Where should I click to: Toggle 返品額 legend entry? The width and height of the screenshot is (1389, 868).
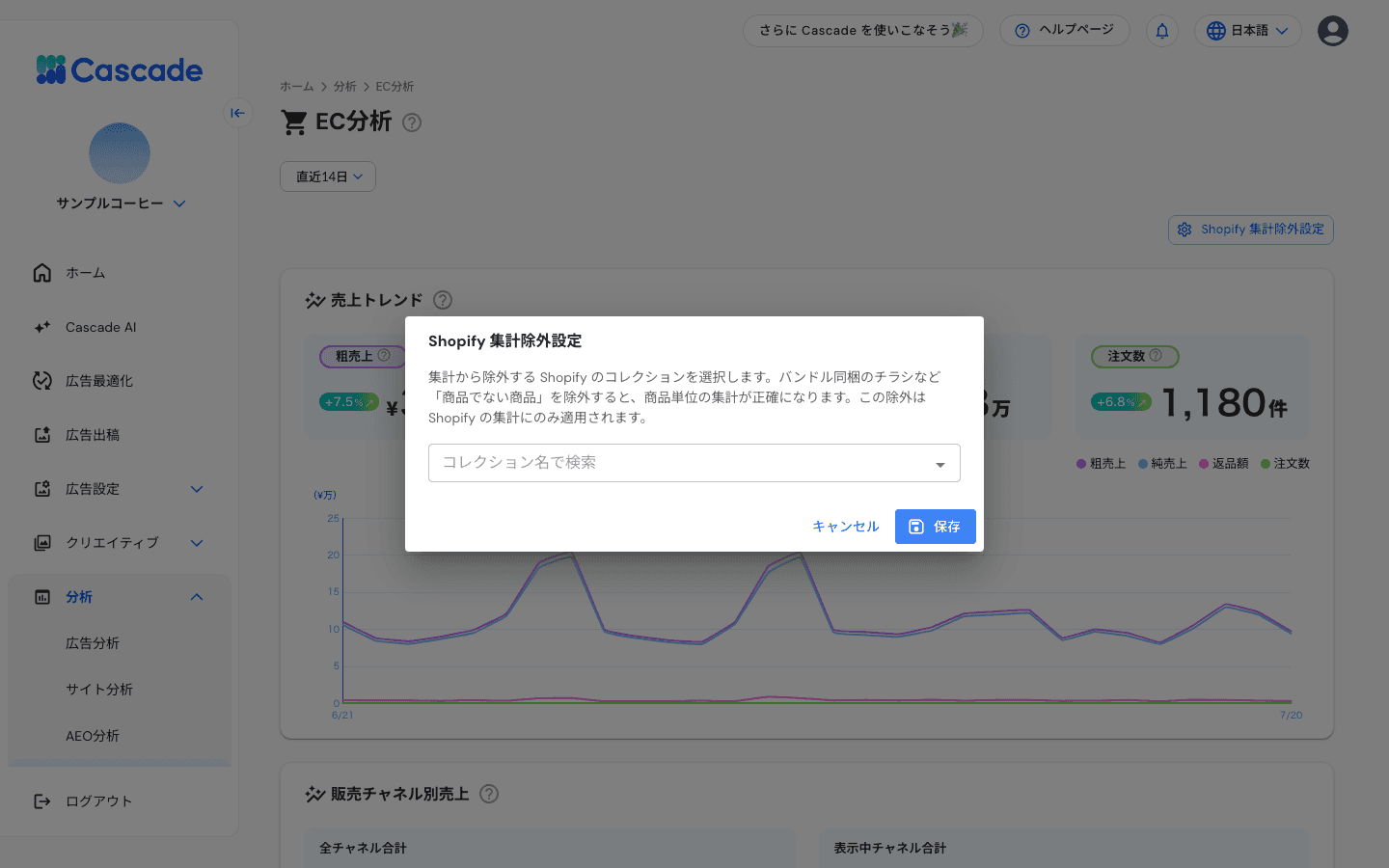point(1224,464)
